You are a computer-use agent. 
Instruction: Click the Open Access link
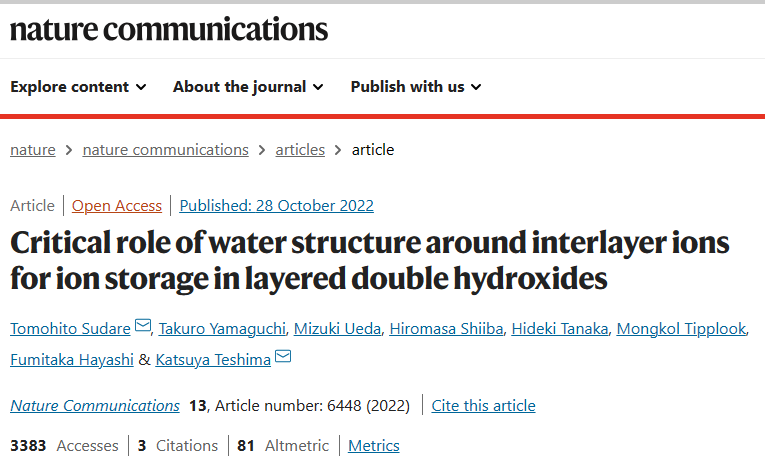(117, 206)
